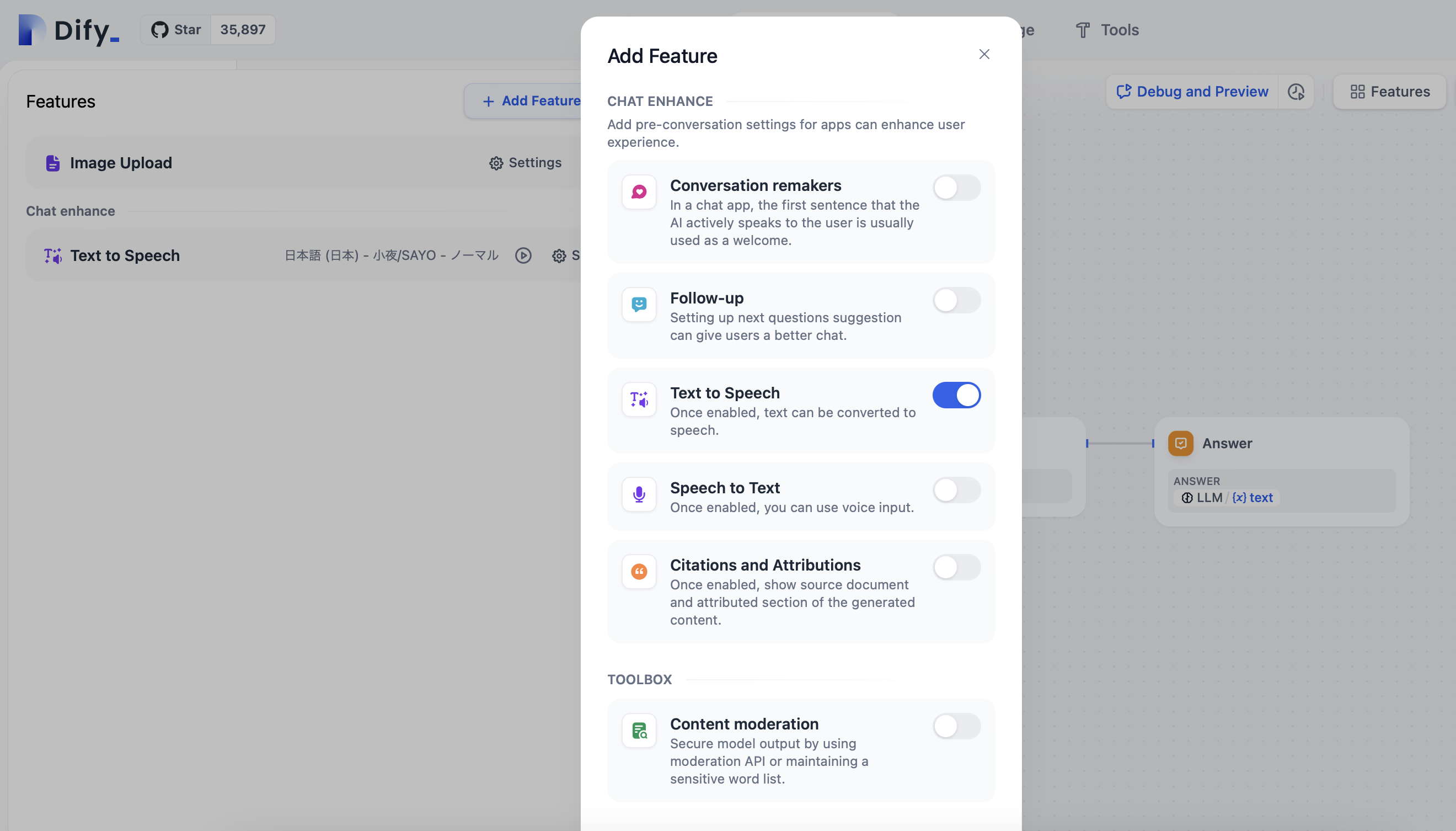The width and height of the screenshot is (1456, 831).
Task: Turn on the Follow-up toggle
Action: 956,300
